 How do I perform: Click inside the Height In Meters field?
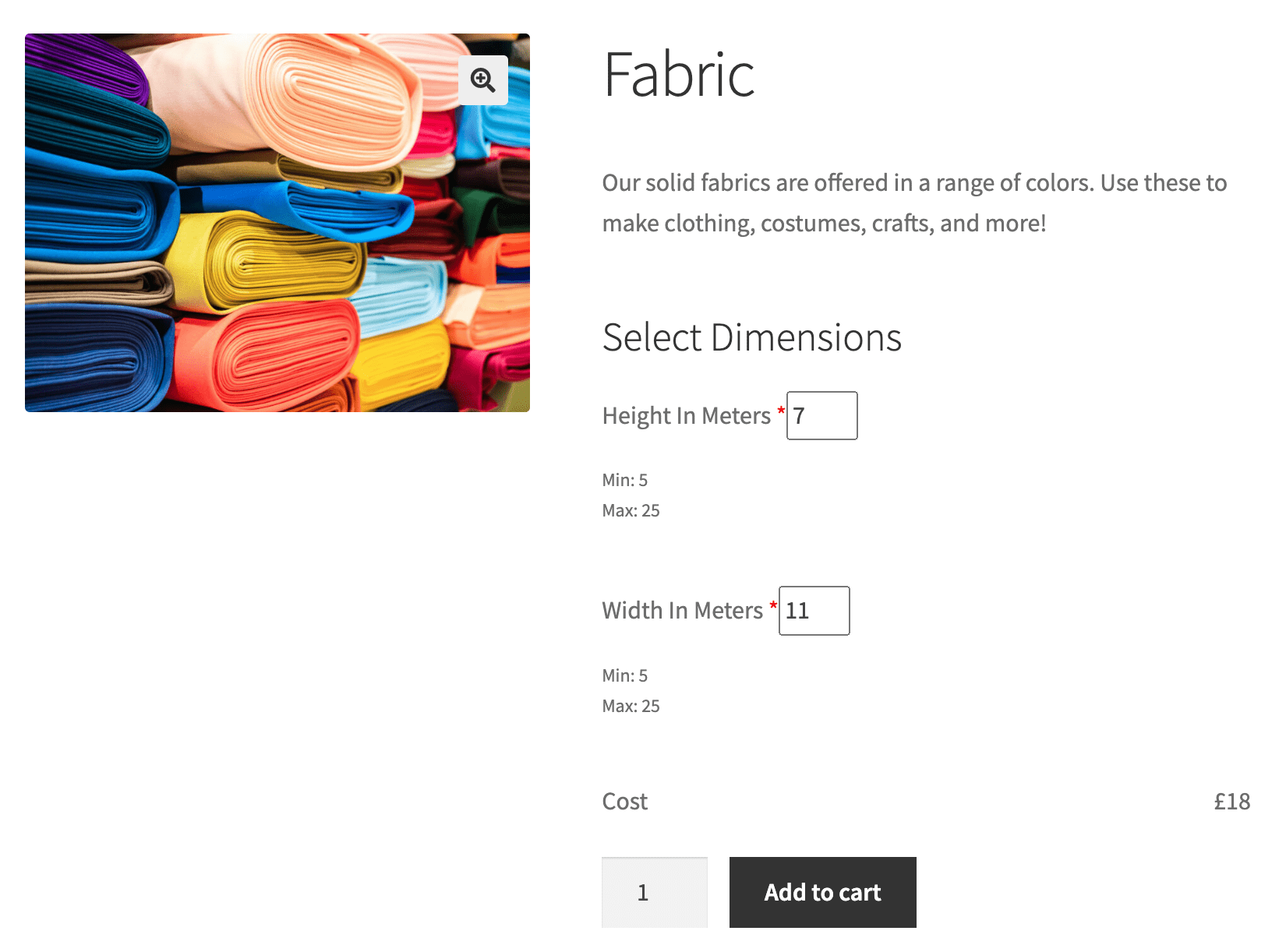[x=821, y=415]
